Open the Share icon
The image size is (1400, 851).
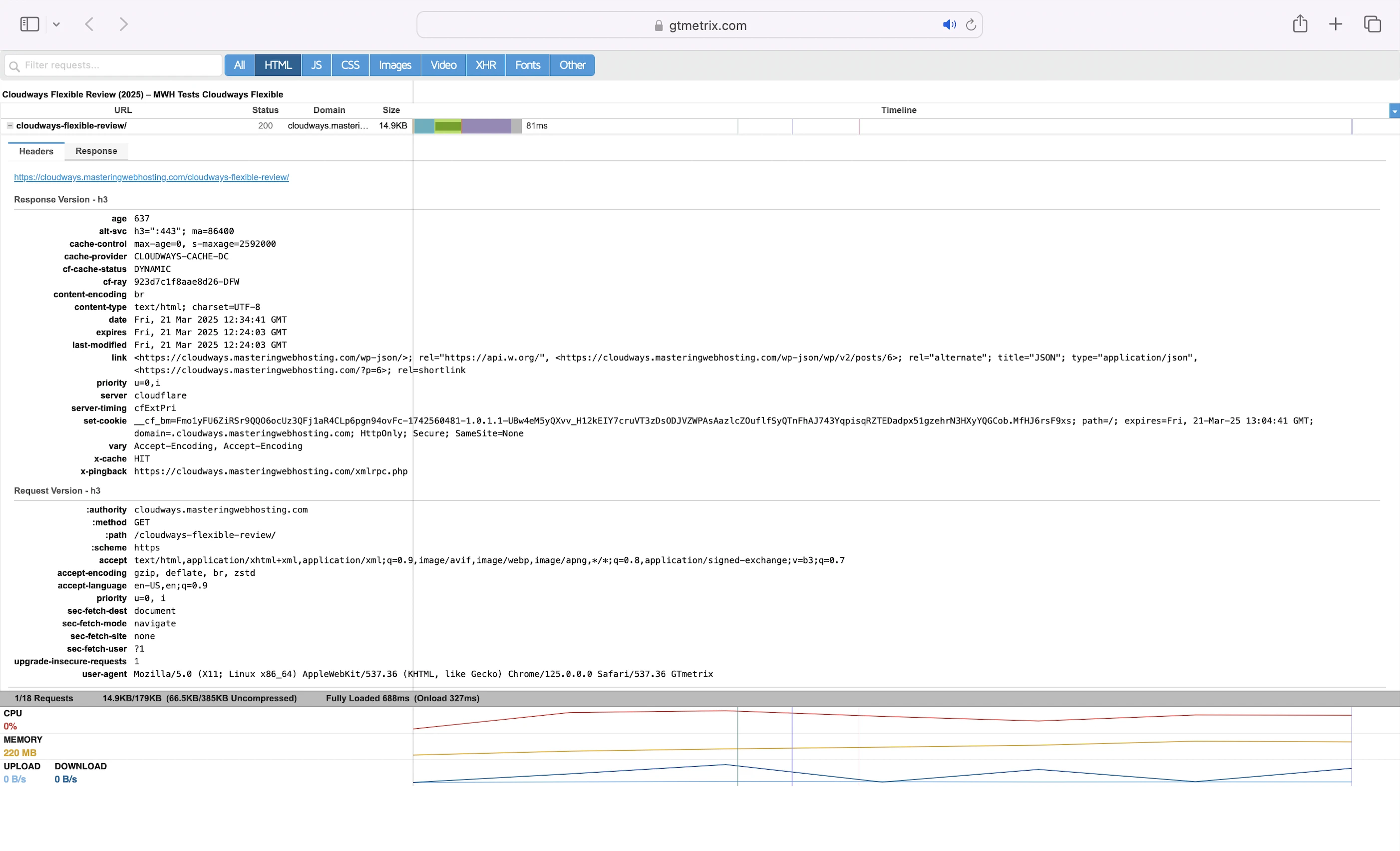click(1300, 24)
